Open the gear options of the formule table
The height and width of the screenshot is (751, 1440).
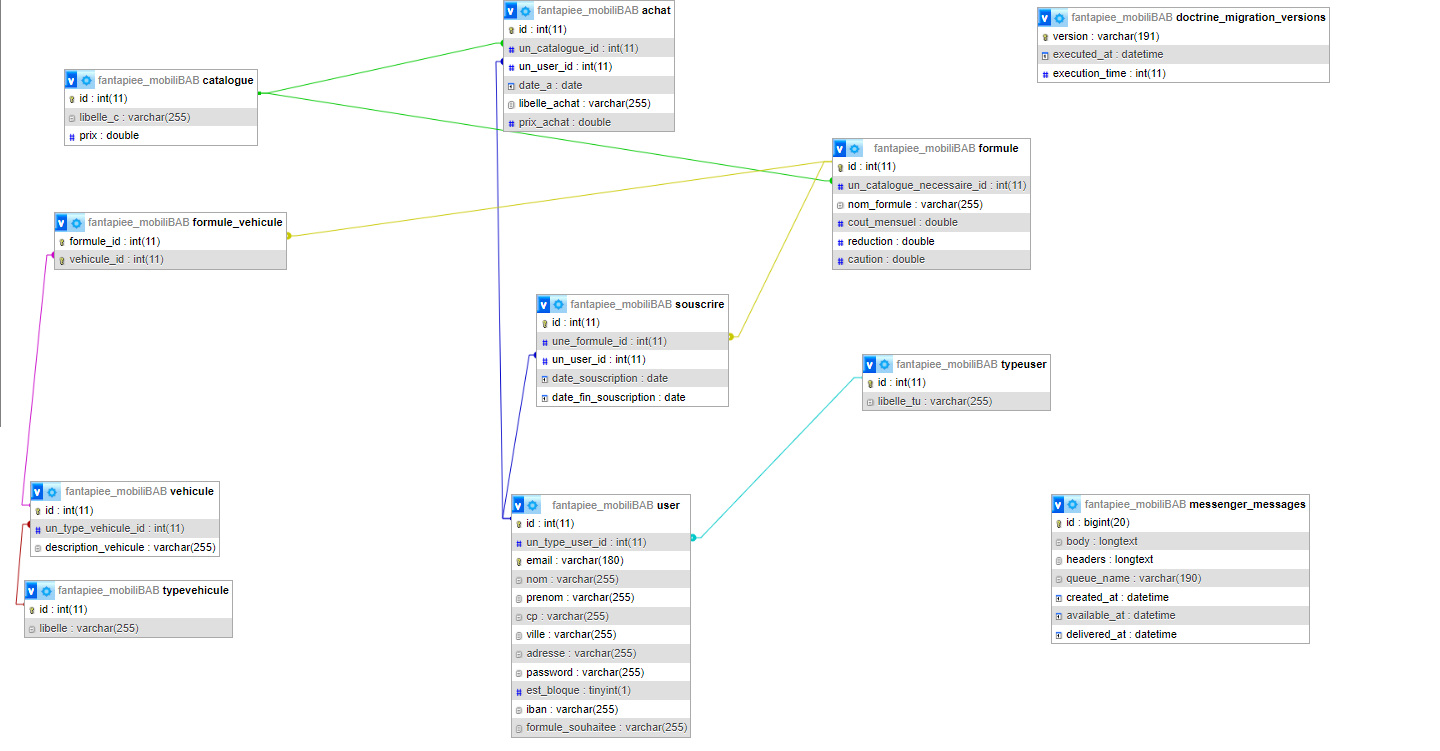point(856,148)
